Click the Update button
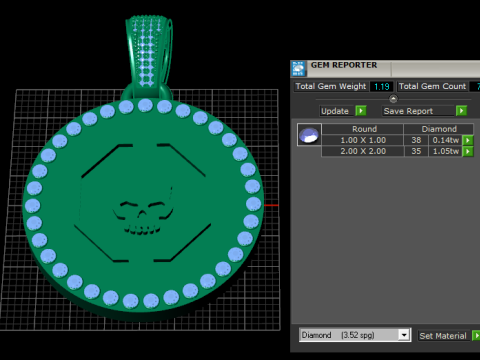Image resolution: width=480 pixels, height=360 pixels. (335, 111)
